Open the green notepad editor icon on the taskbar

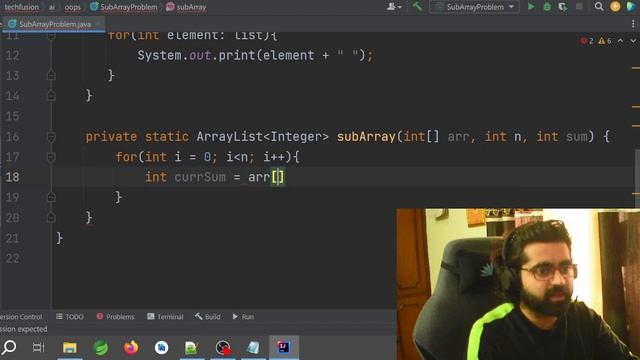(x=192, y=348)
